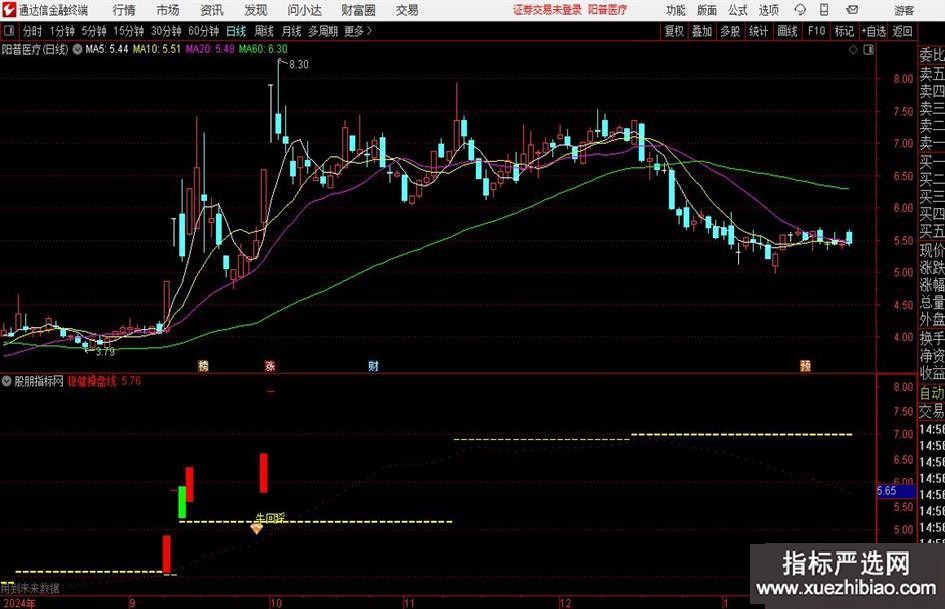Click the 通达信 red logo icon
This screenshot has width=945, height=609.
click(8, 10)
